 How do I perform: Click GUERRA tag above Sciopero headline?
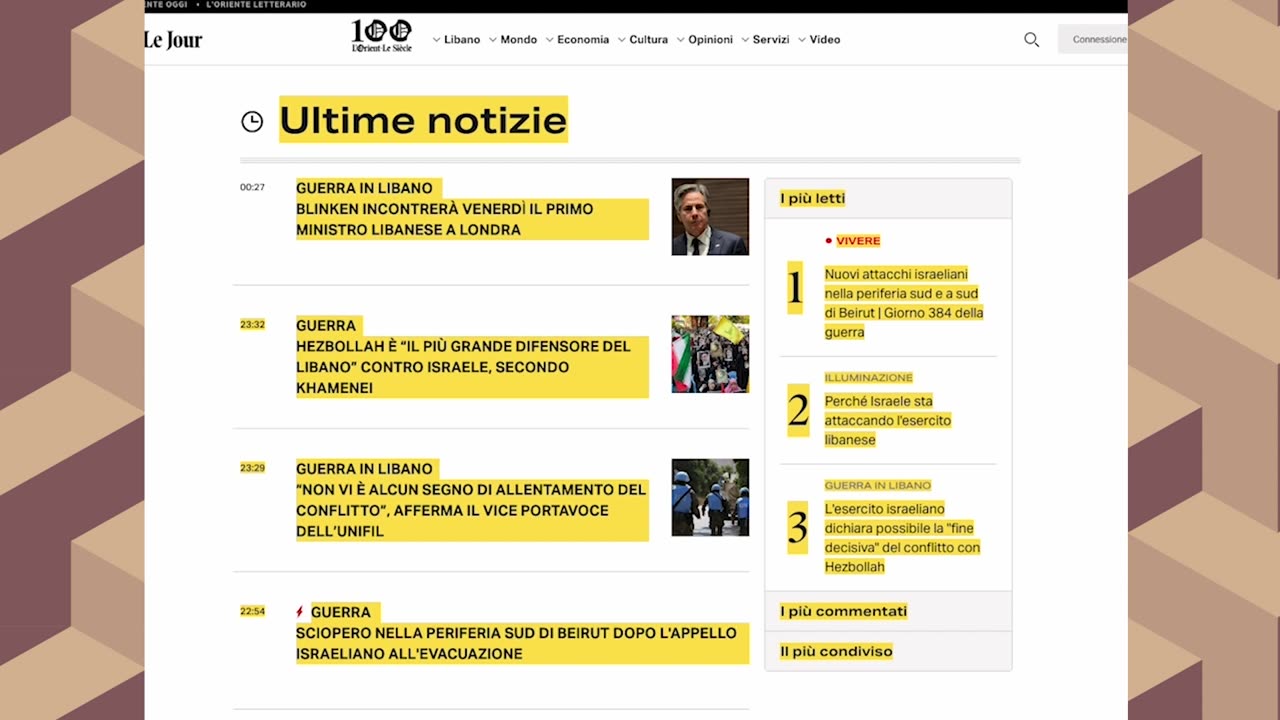[341, 612]
